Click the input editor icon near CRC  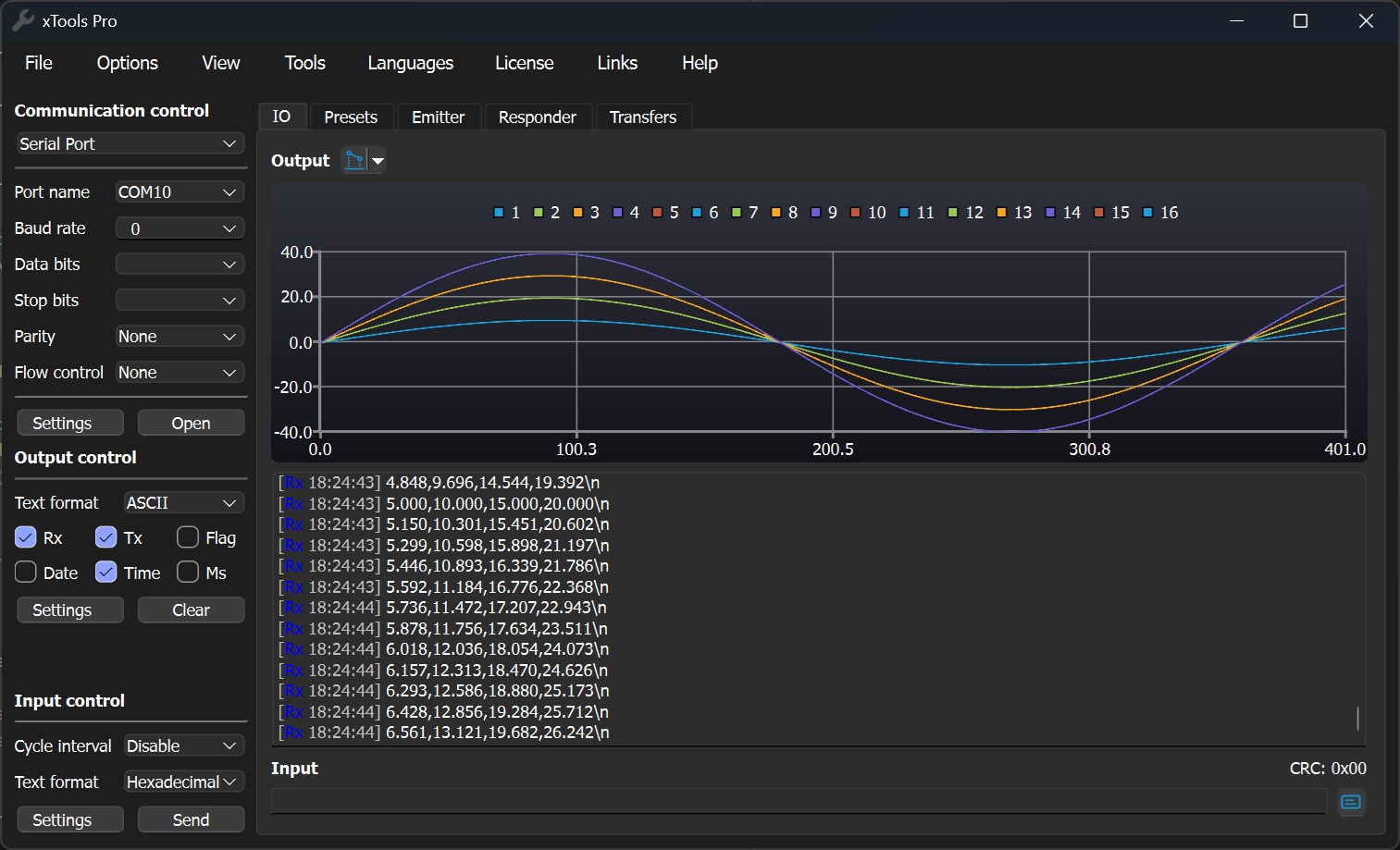tap(1350, 802)
